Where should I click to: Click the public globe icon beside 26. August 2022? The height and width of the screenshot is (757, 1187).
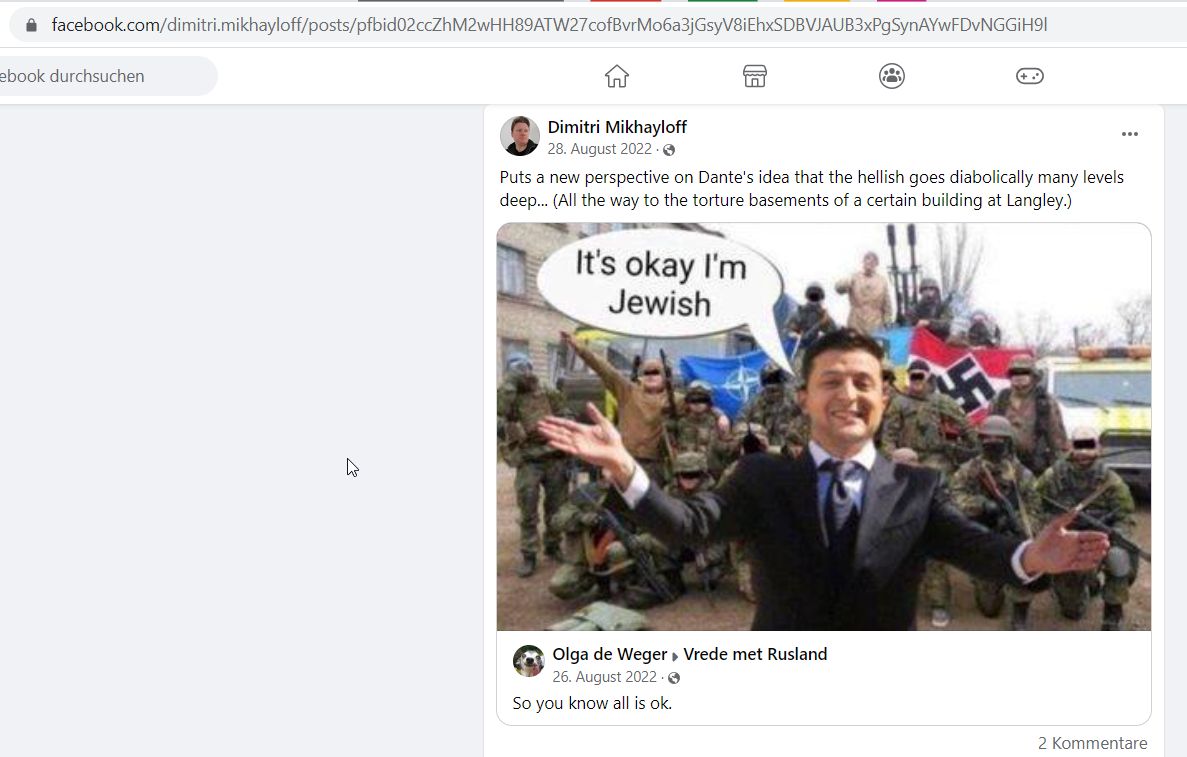coord(674,678)
